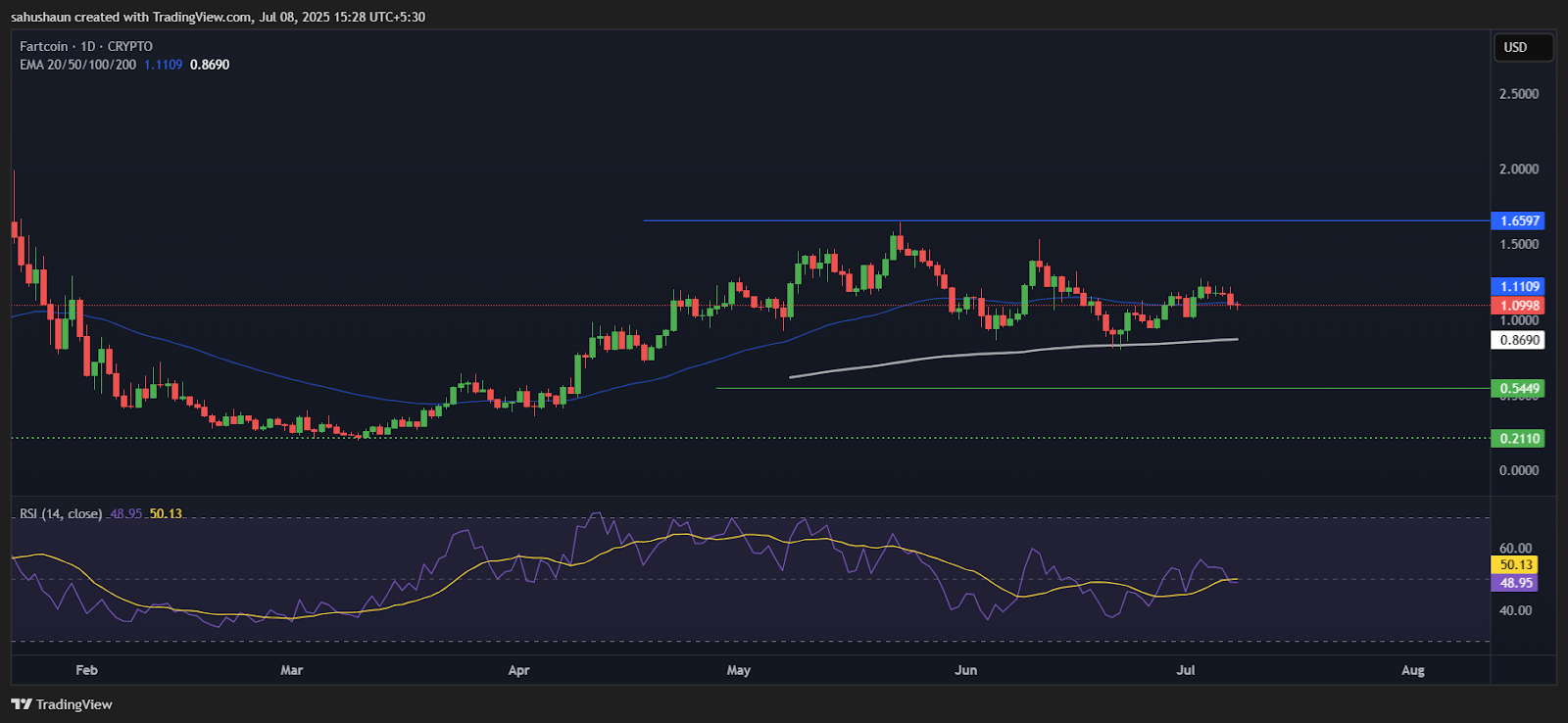Click the USD currency button
Screen dimensions: 1568x723
(x=1523, y=47)
